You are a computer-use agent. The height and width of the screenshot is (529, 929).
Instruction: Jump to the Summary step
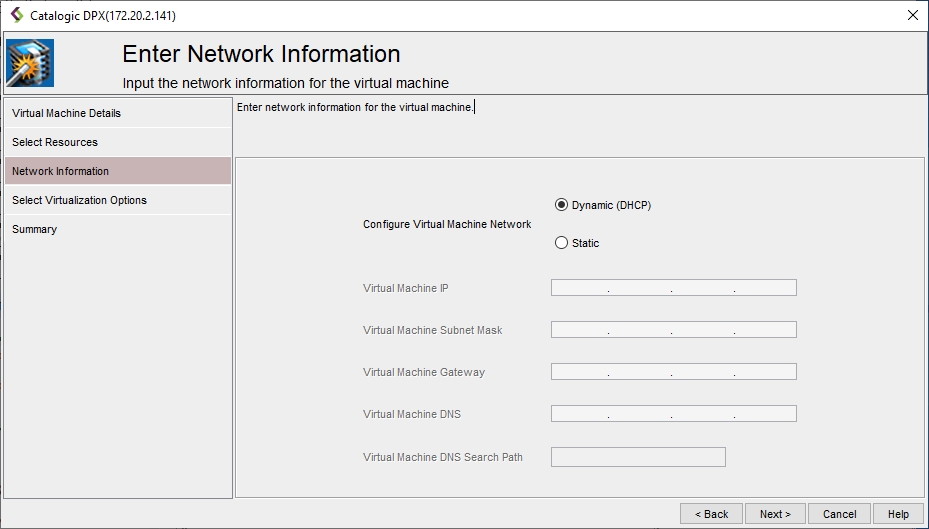coord(34,229)
